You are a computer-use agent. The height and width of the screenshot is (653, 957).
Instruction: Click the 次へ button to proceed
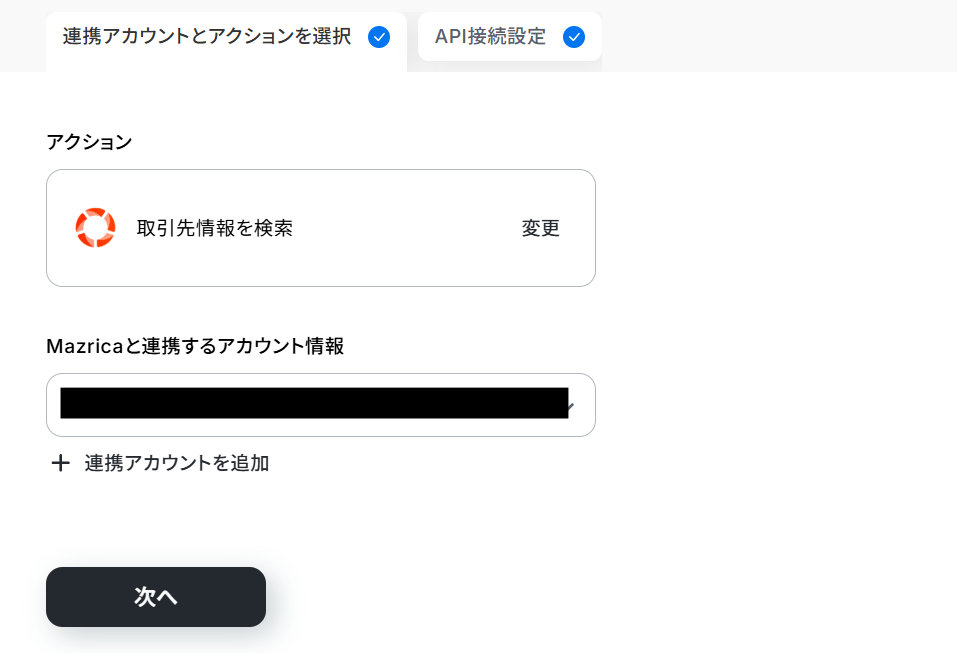coord(156,597)
